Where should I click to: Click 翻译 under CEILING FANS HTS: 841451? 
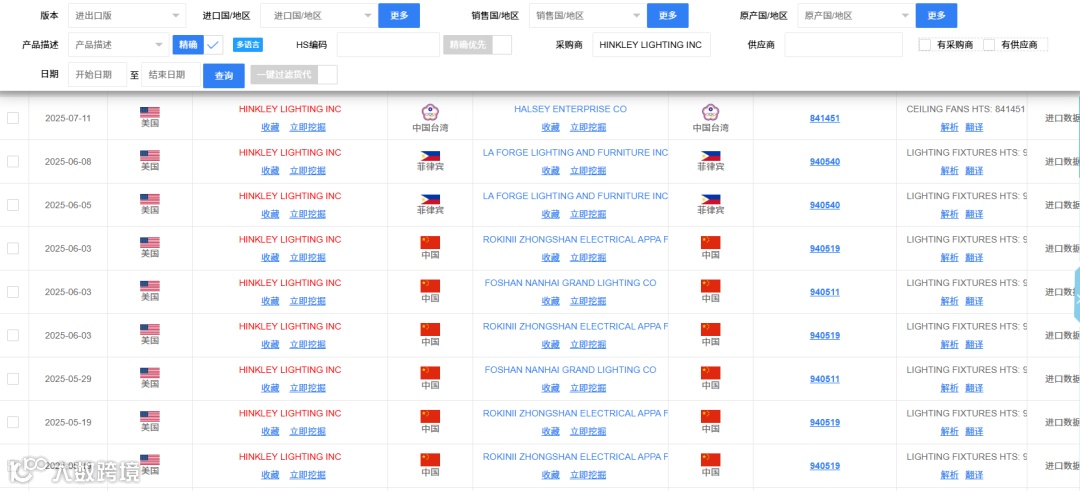point(974,127)
